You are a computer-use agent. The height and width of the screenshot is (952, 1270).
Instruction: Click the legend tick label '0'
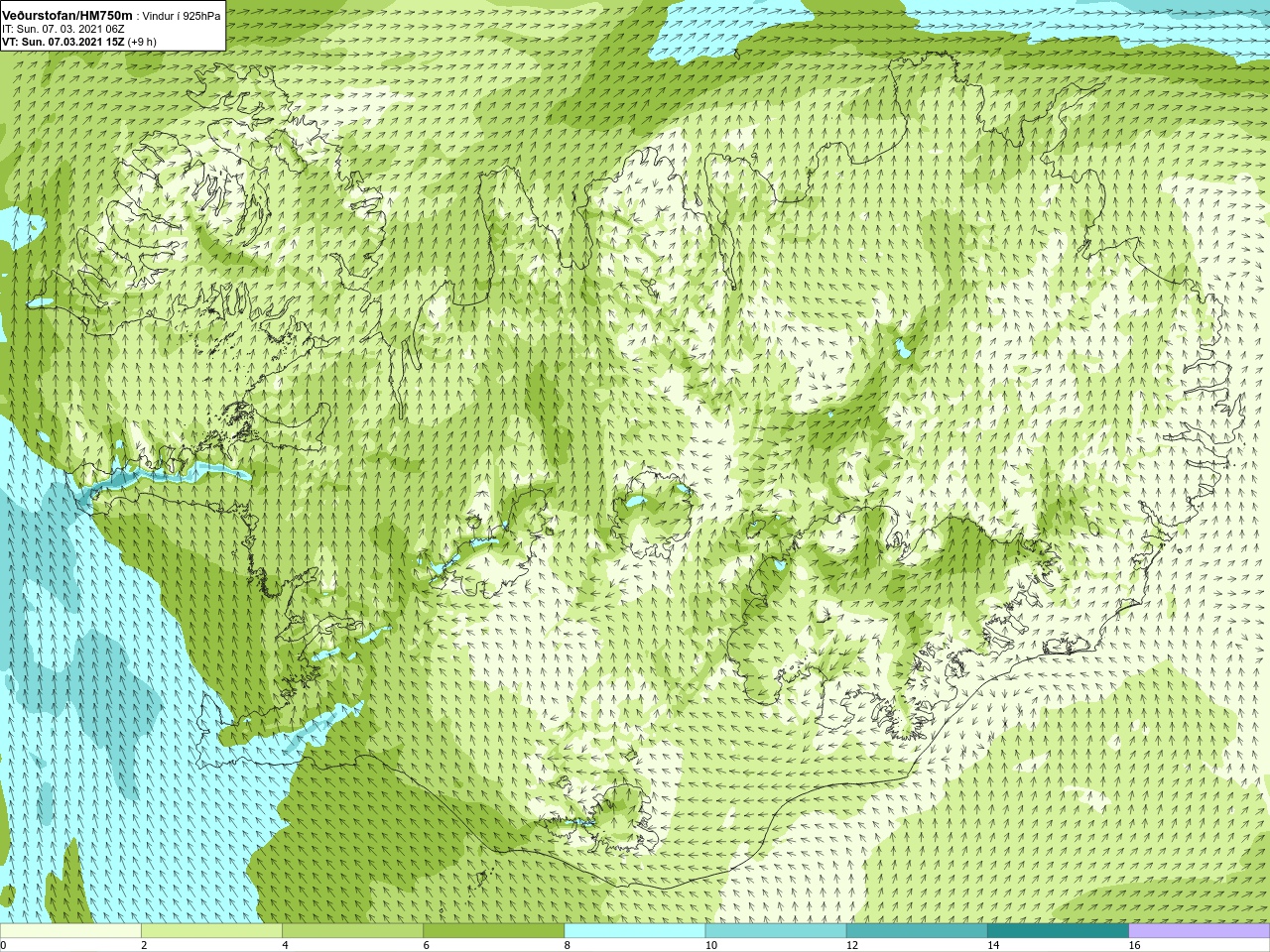pos(3,945)
